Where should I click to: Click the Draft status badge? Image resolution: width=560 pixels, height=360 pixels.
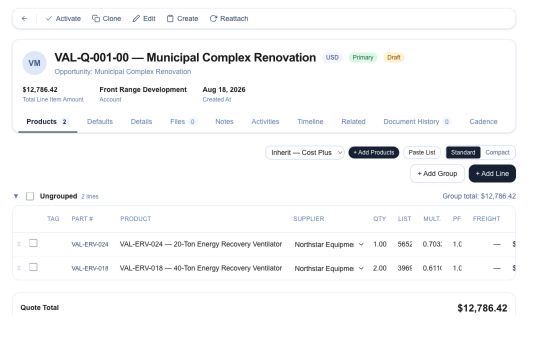tap(394, 57)
